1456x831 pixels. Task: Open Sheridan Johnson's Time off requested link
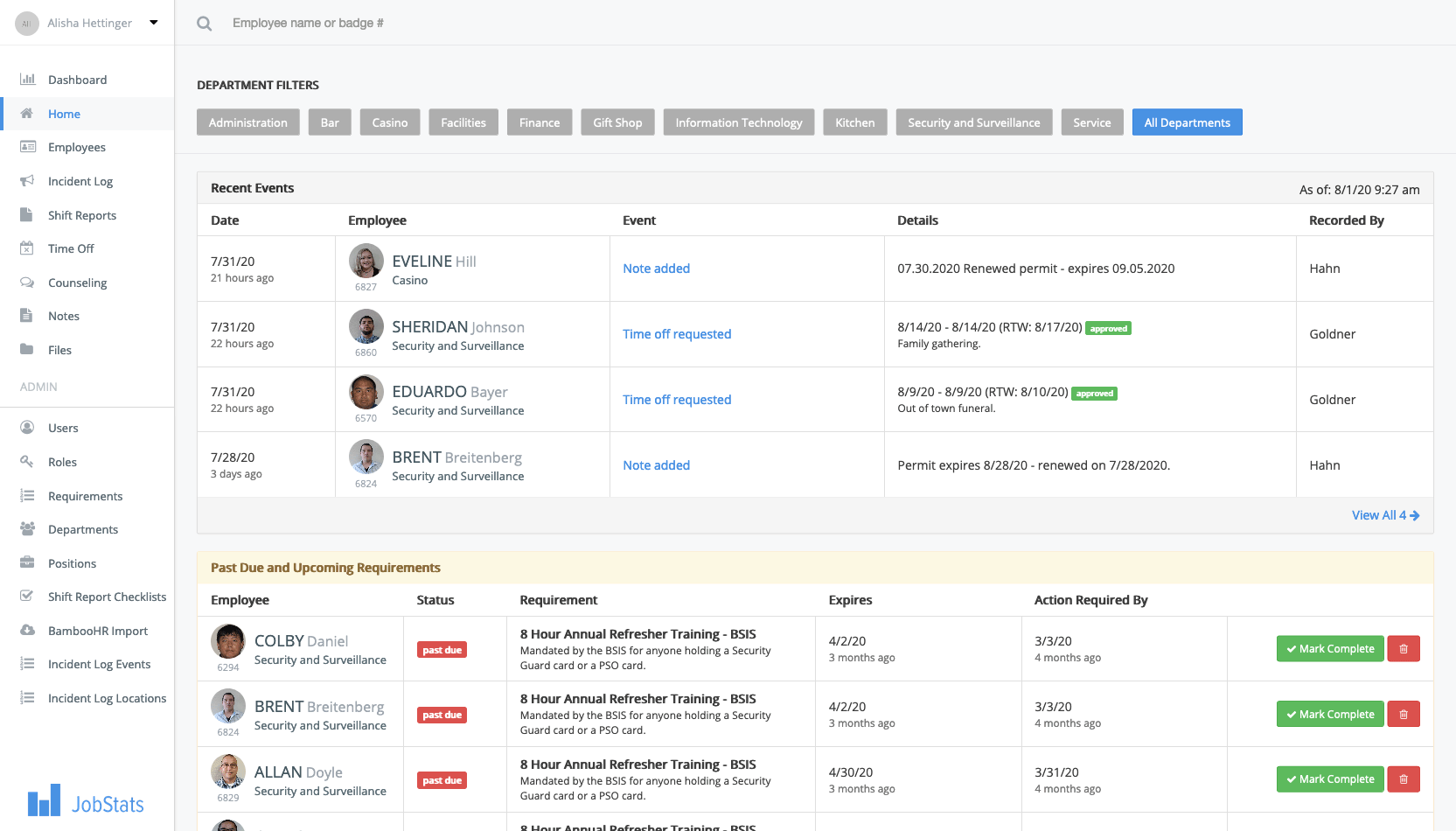coord(677,334)
